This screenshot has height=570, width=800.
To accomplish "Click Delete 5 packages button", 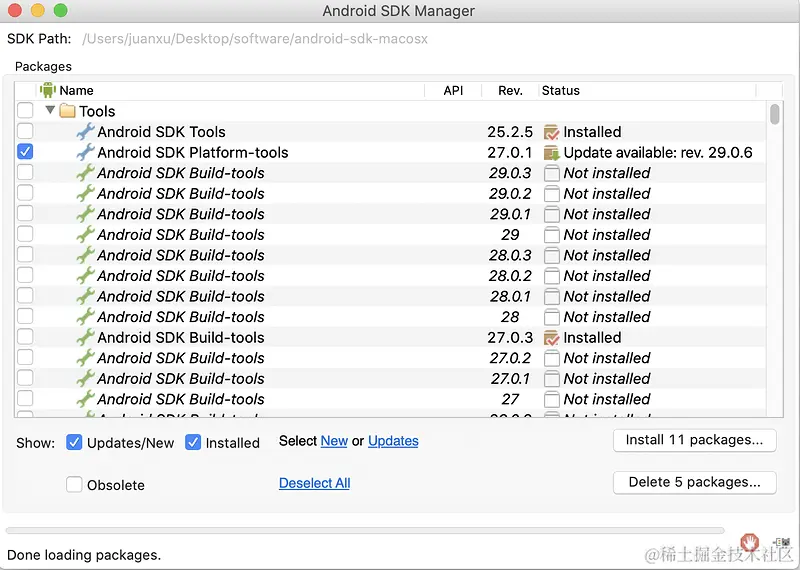I will 694,482.
